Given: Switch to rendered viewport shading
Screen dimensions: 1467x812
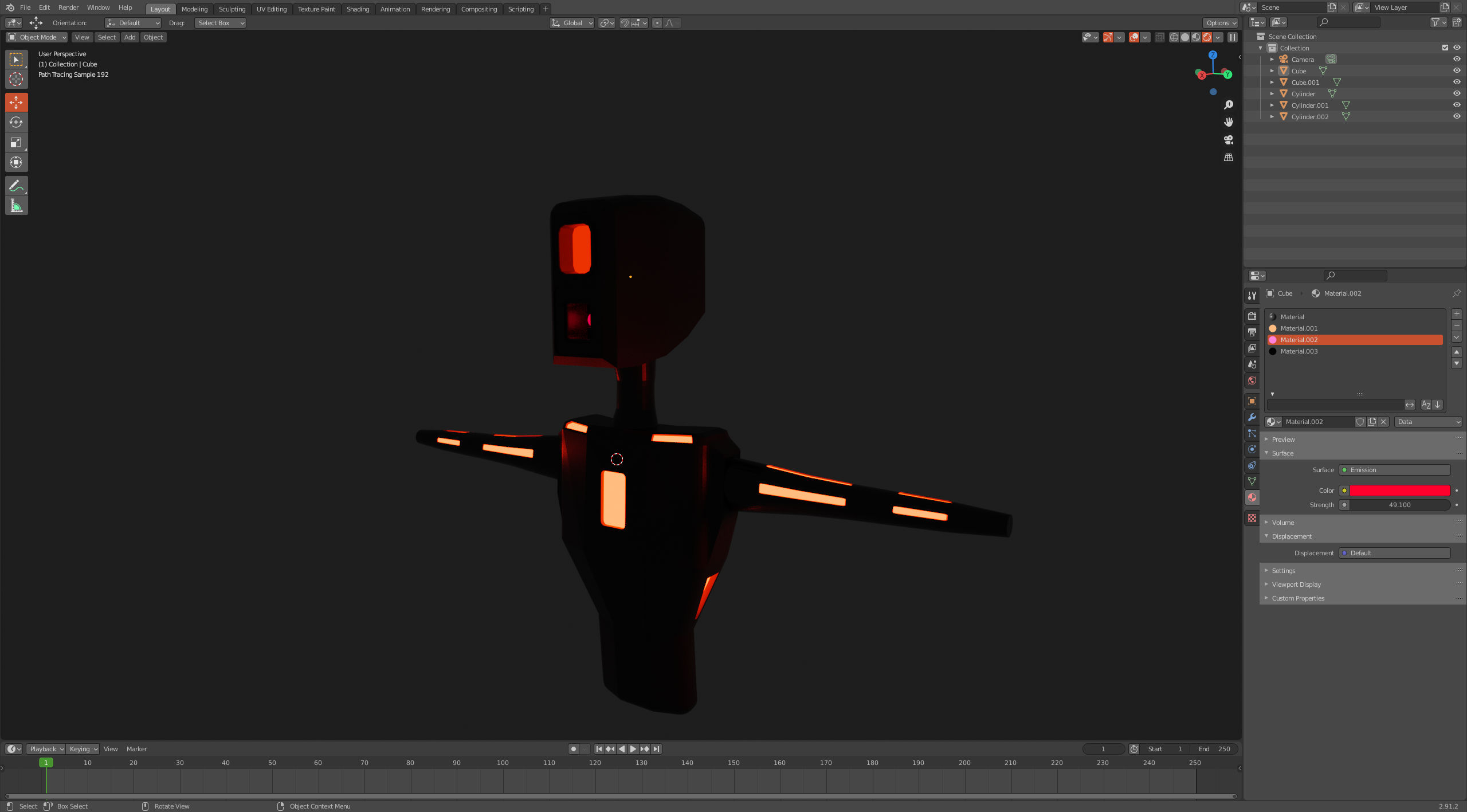Looking at the screenshot, I should (1207, 37).
